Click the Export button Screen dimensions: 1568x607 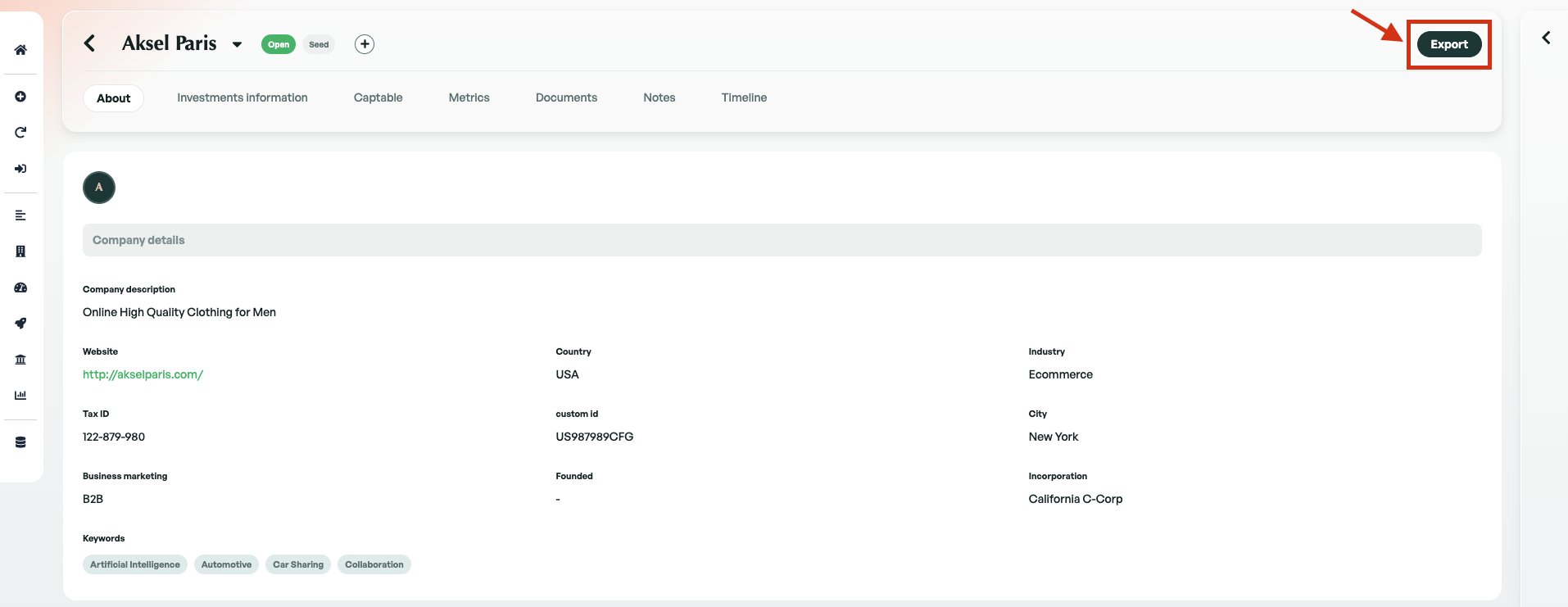1449,44
